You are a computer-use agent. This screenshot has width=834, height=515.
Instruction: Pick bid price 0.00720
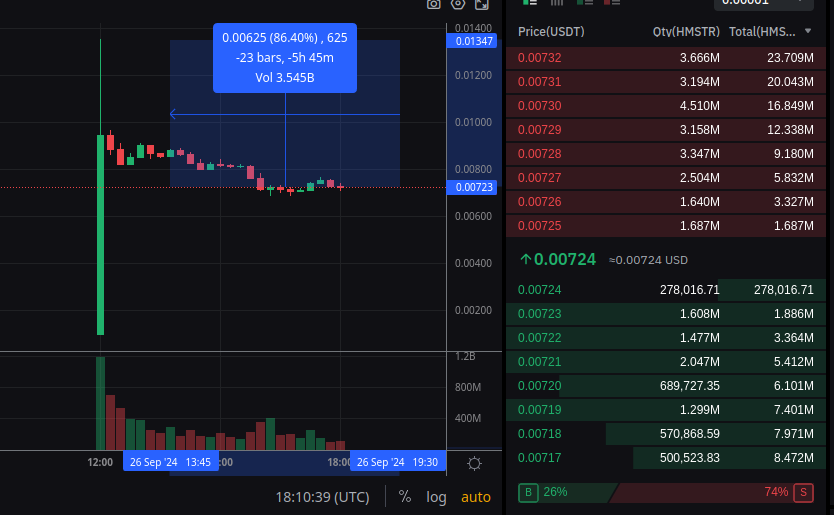pos(539,385)
